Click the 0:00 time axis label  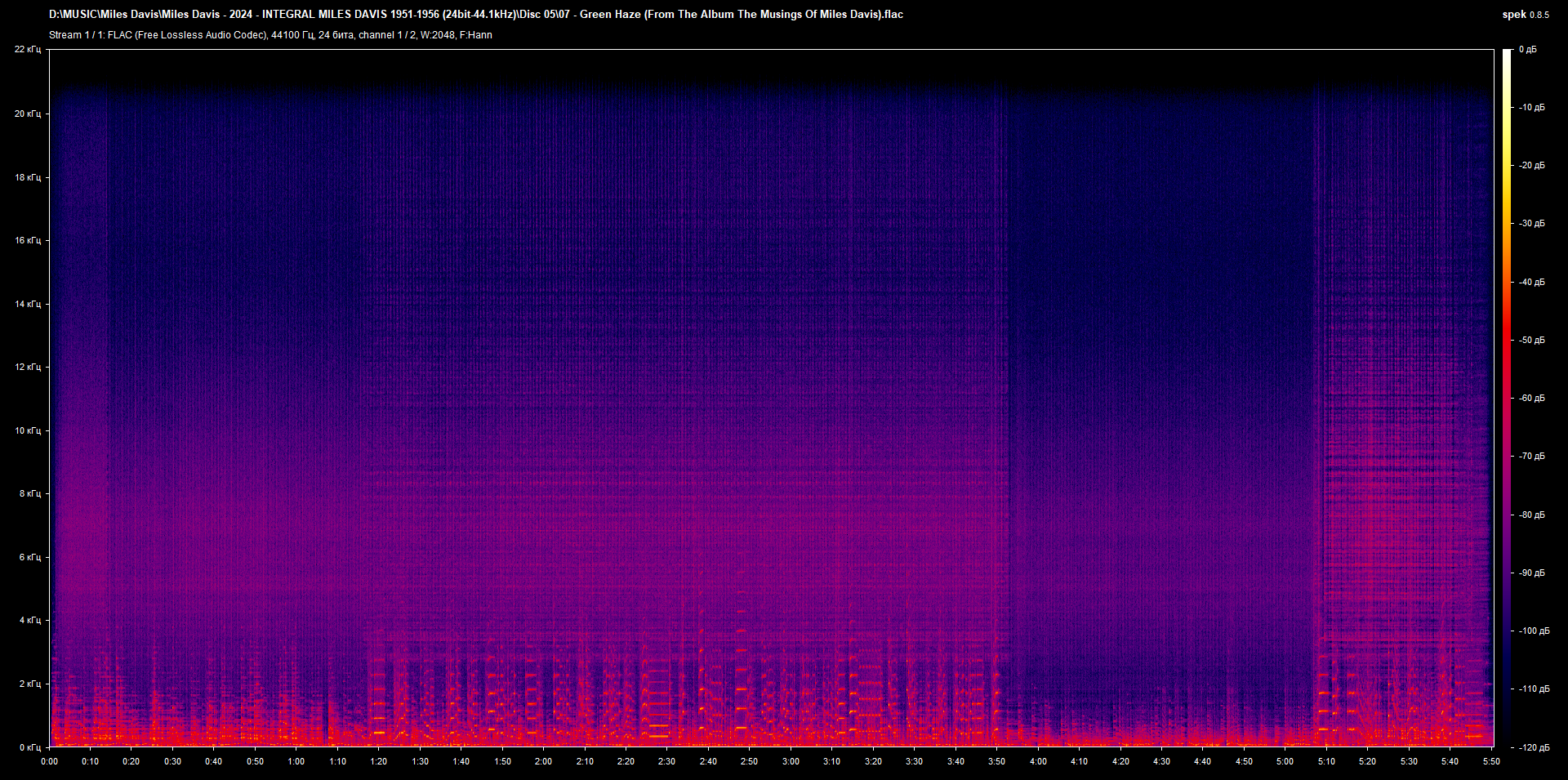point(50,761)
